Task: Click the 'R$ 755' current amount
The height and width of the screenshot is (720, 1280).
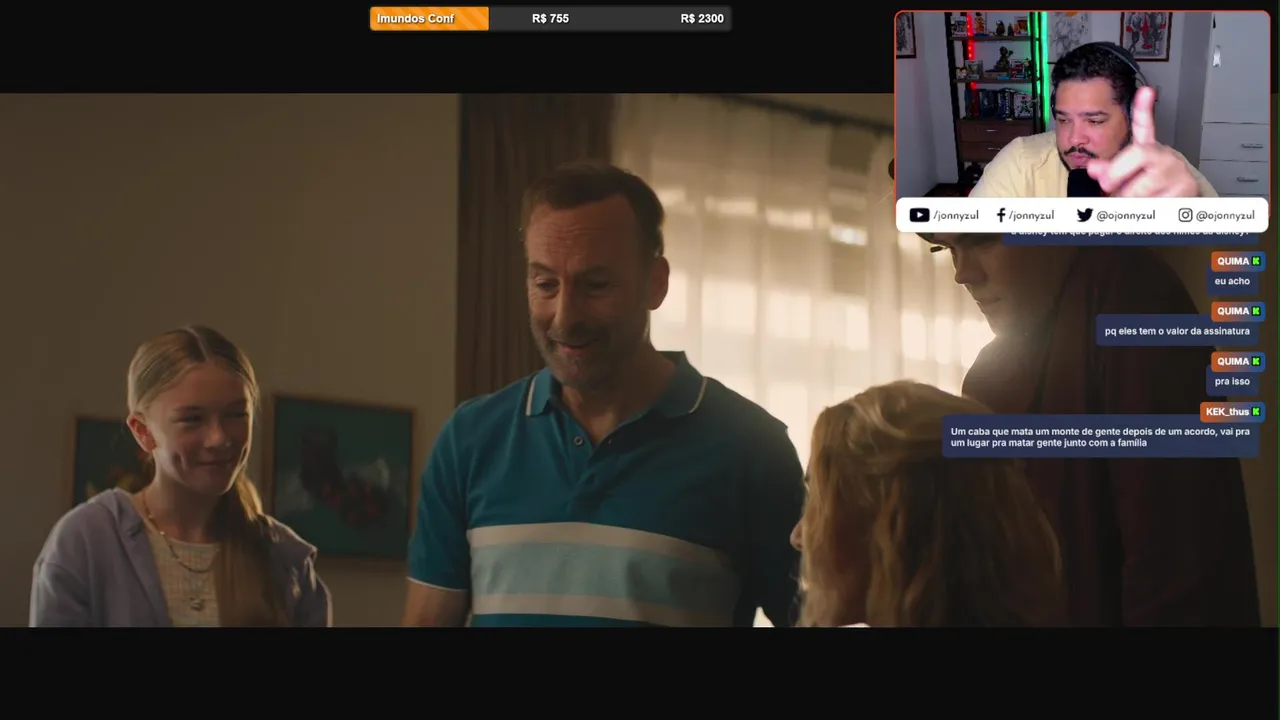Action: click(x=550, y=19)
